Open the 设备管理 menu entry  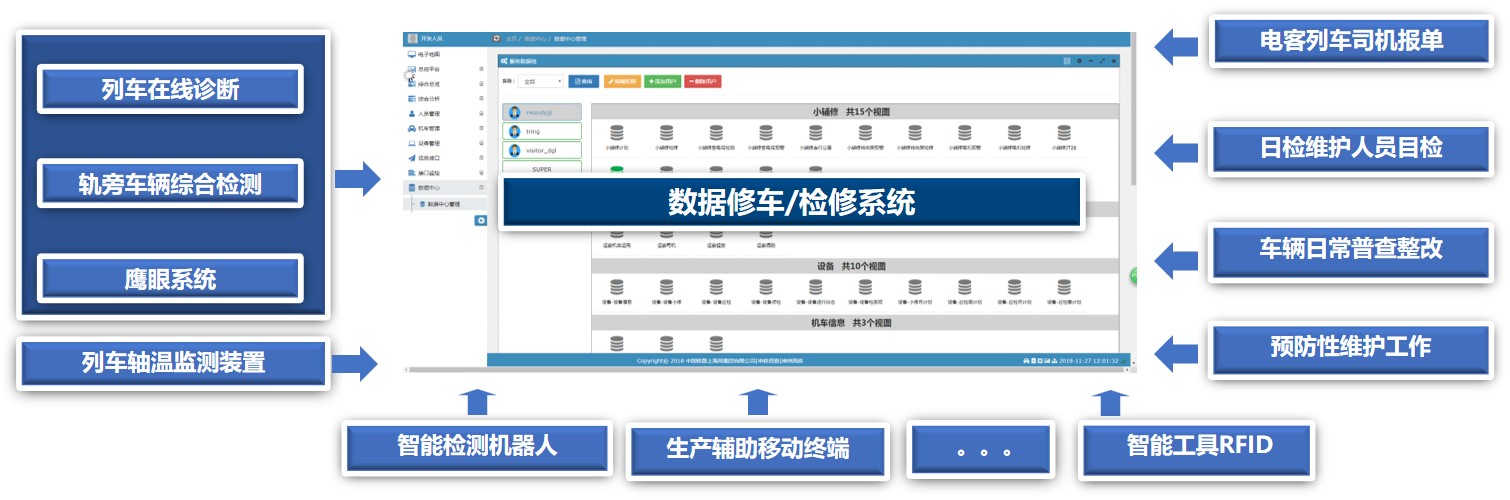tap(429, 143)
